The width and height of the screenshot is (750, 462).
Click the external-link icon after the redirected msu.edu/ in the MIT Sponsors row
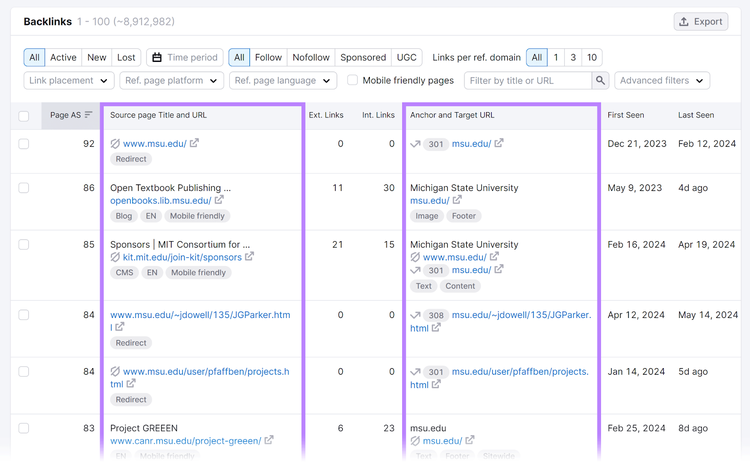pyautogui.click(x=499, y=270)
